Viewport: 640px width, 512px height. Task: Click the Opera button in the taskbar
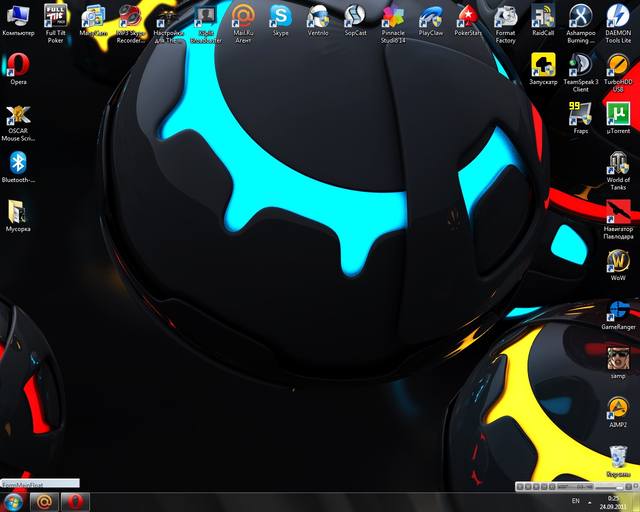click(x=76, y=501)
